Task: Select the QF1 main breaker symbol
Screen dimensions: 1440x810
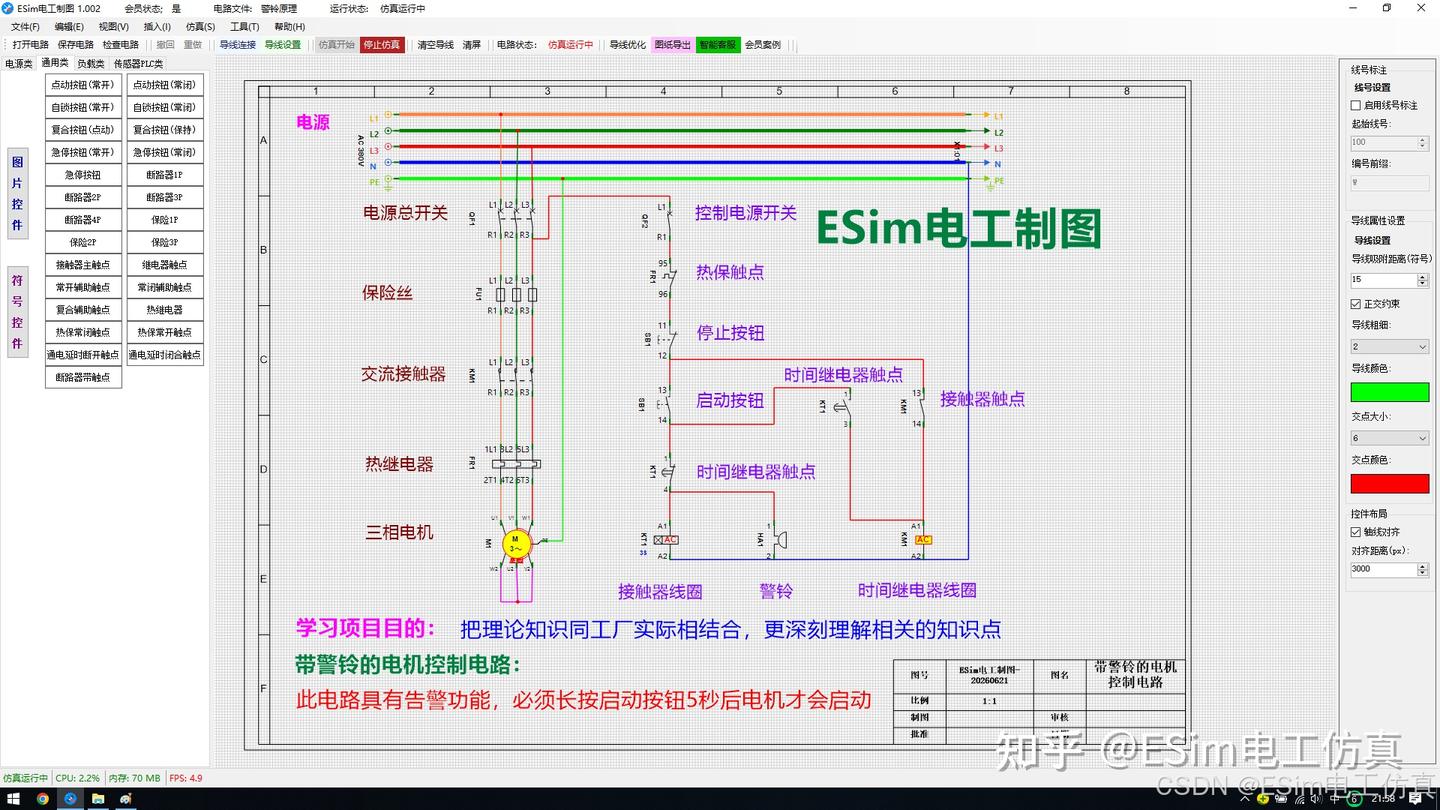Action: (x=516, y=219)
